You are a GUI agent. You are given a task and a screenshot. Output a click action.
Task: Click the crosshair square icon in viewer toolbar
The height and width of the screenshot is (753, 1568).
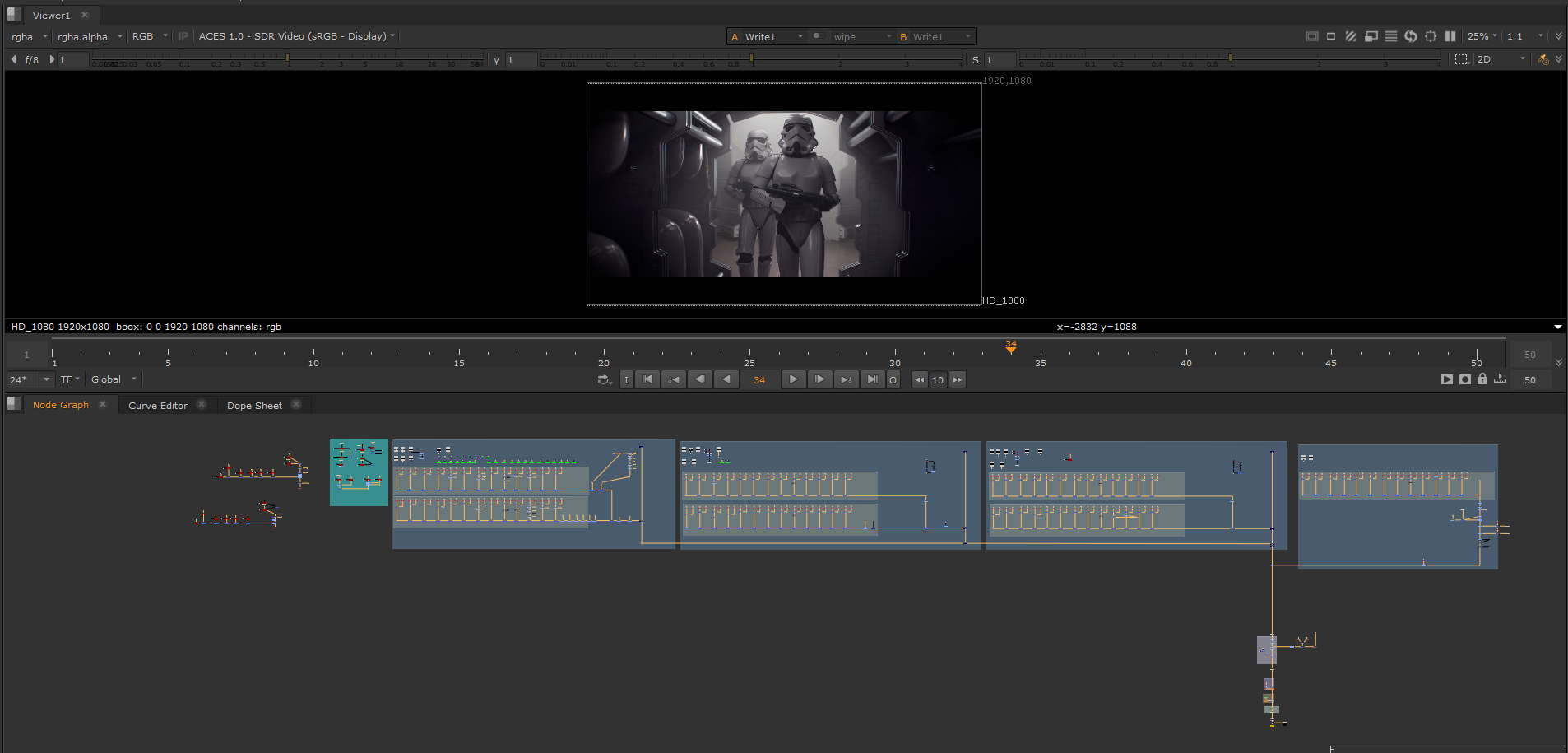[x=1431, y=36]
